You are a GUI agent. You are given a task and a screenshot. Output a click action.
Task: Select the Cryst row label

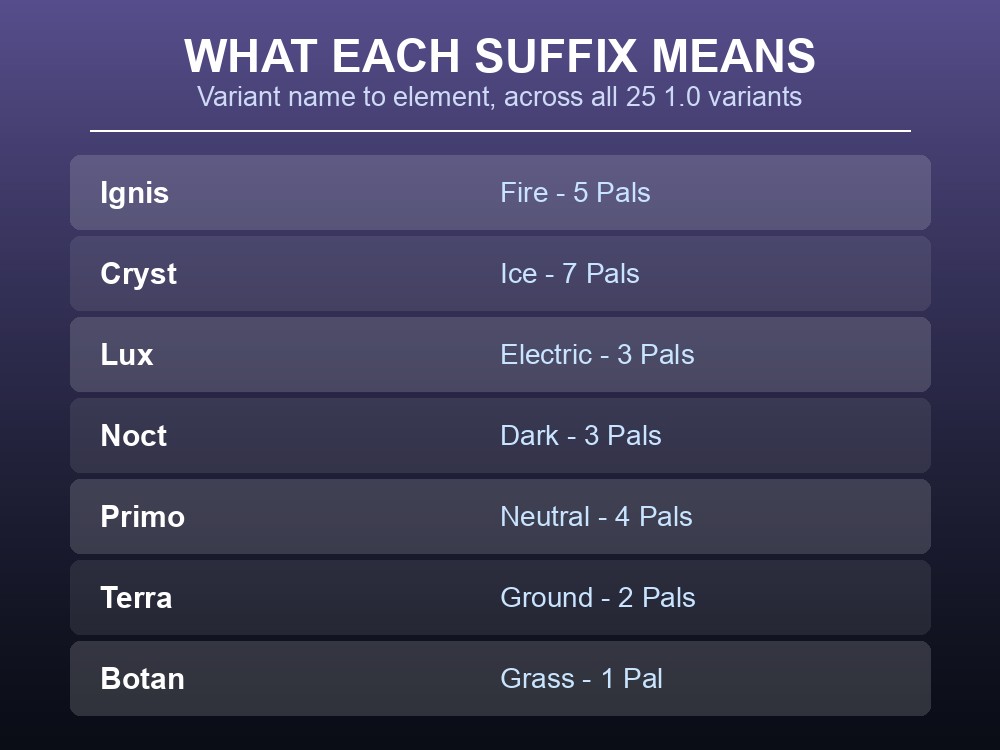pyautogui.click(x=138, y=274)
